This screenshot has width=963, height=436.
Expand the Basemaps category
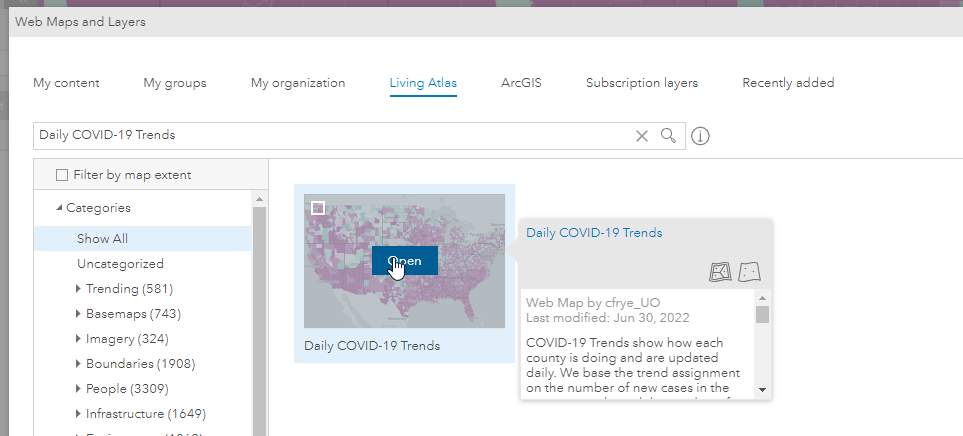(x=79, y=314)
